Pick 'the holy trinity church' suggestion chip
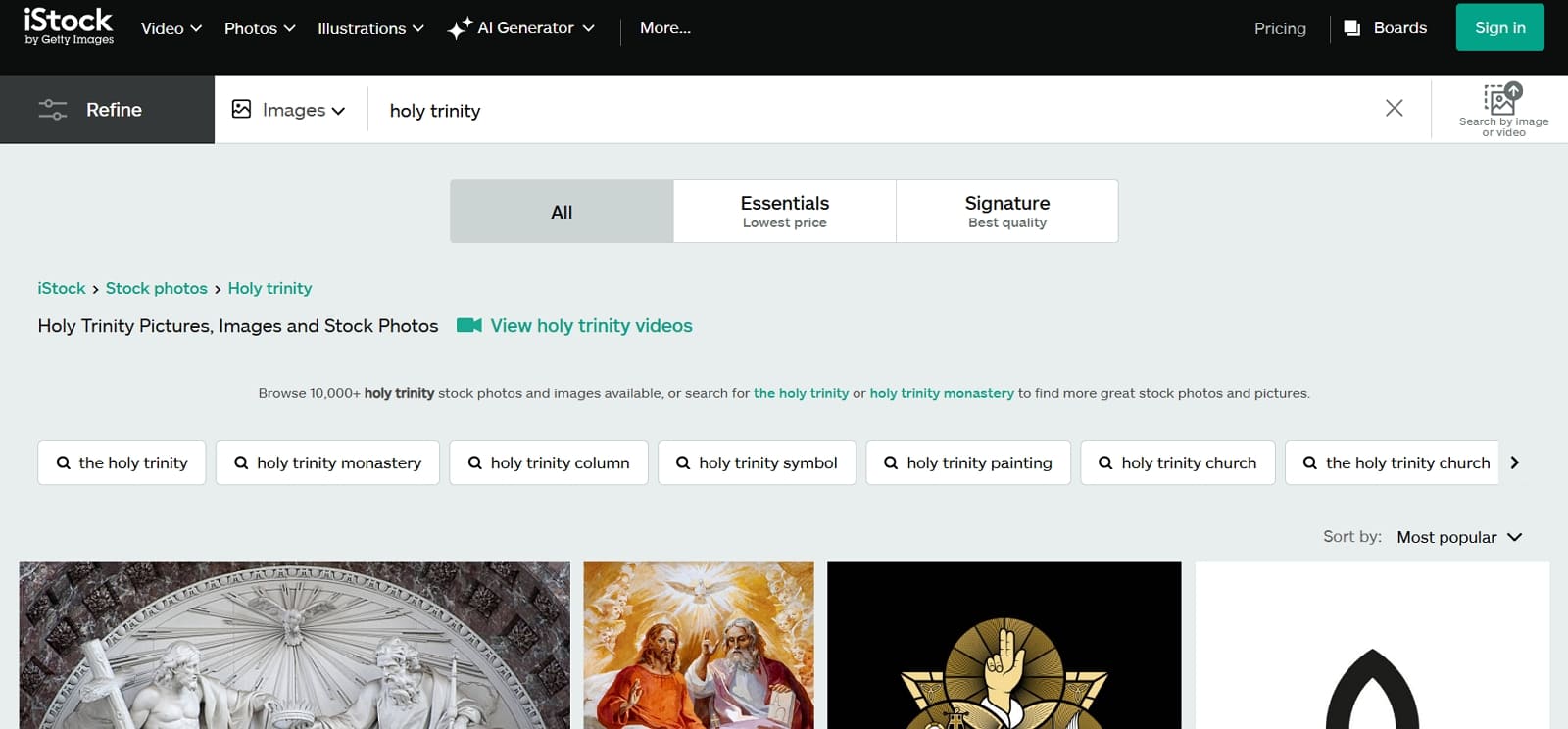 (1392, 462)
